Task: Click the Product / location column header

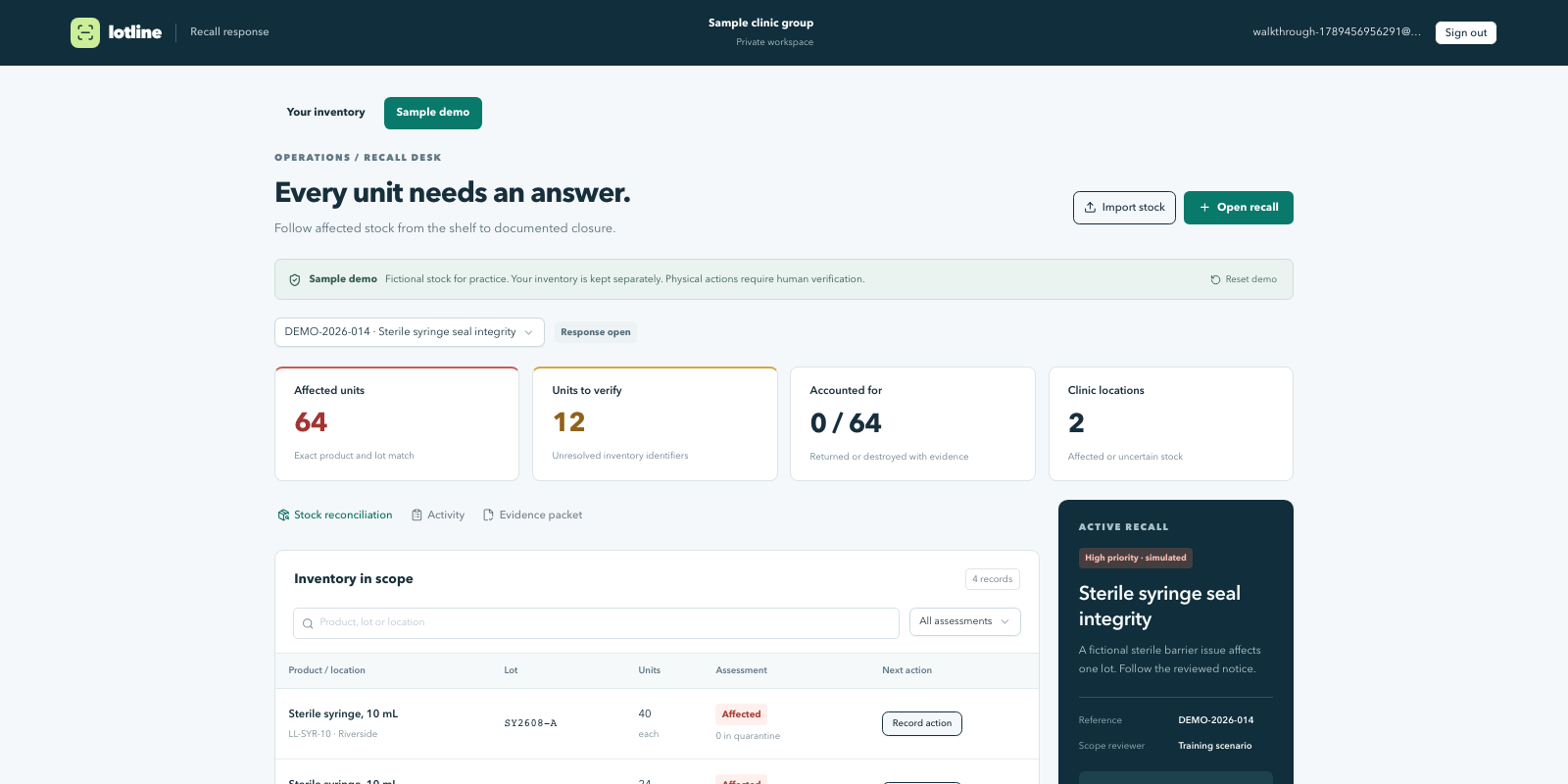Action: 327,670
